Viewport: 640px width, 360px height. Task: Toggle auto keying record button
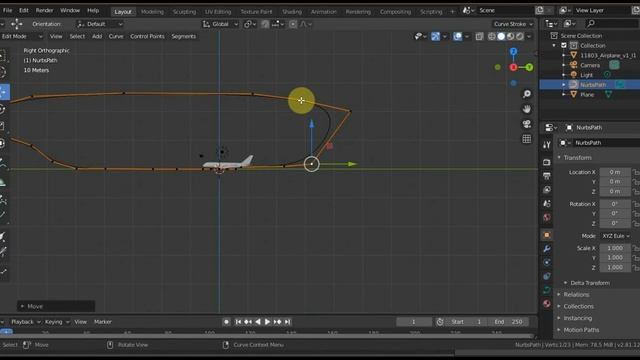coord(227,322)
